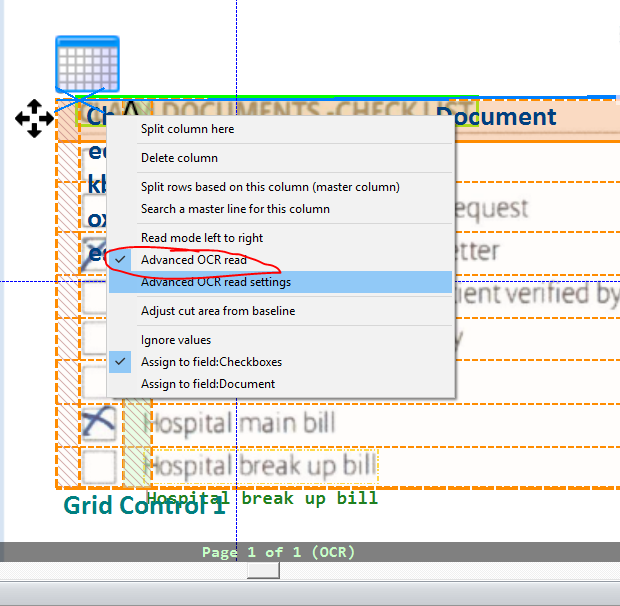This screenshot has height=606, width=620.
Task: Select 'Assign to field:Document'
Action: (x=208, y=384)
